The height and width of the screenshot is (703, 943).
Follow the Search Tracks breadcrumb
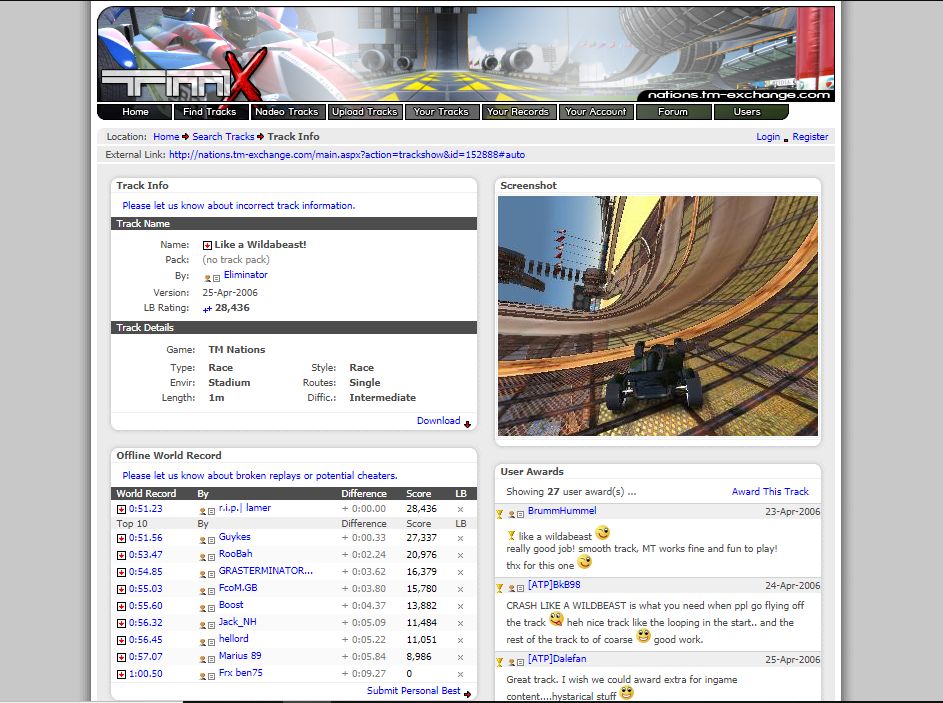click(x=223, y=136)
